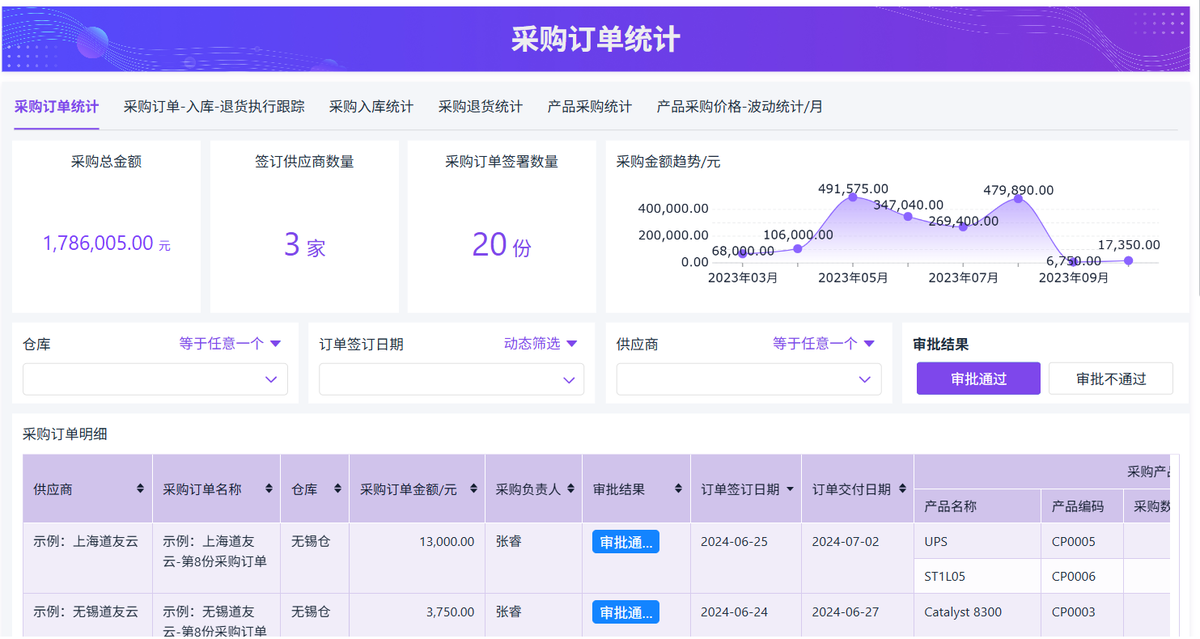Click sort icon on 采购订单名称 column

coord(268,489)
